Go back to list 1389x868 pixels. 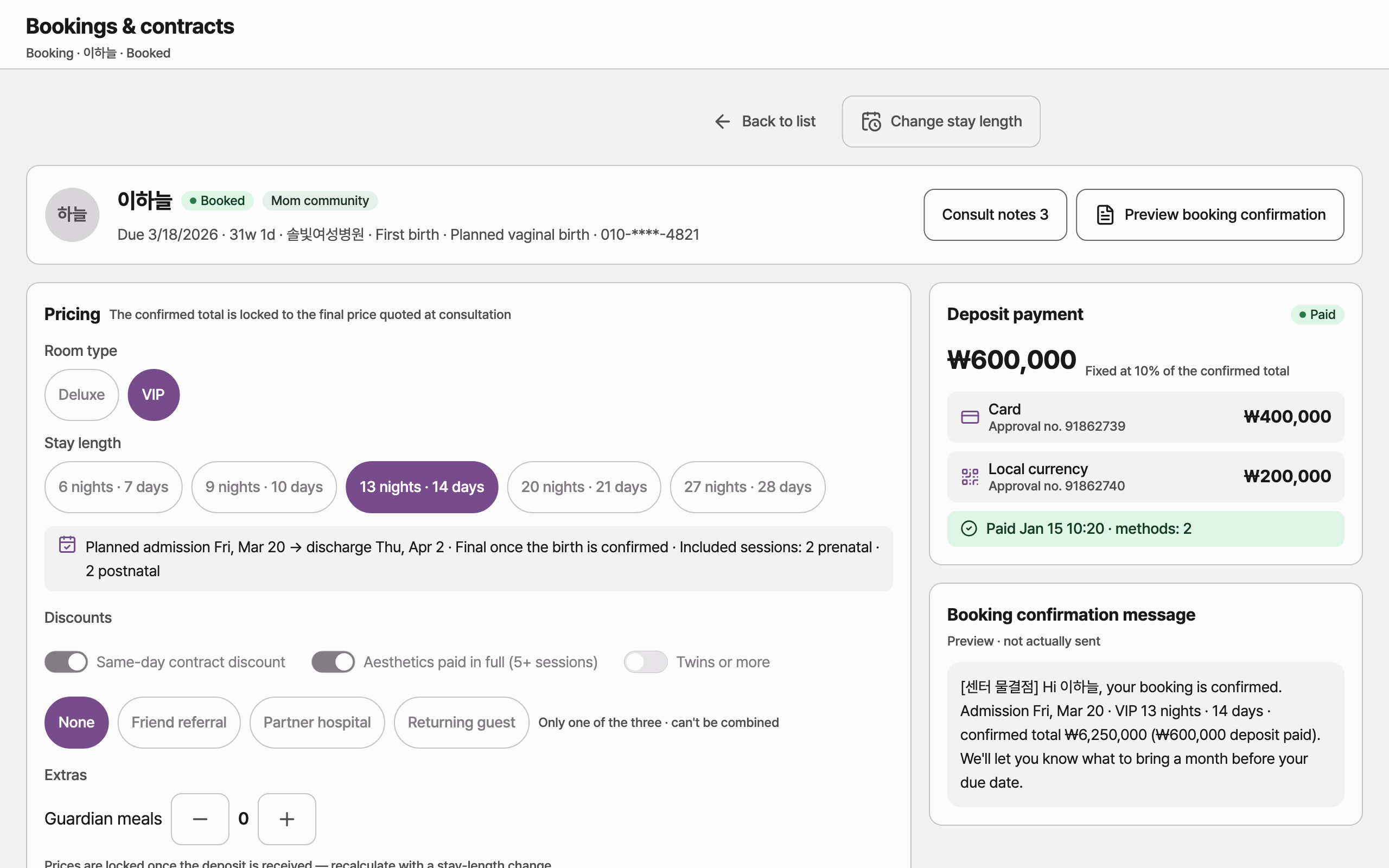click(x=764, y=121)
